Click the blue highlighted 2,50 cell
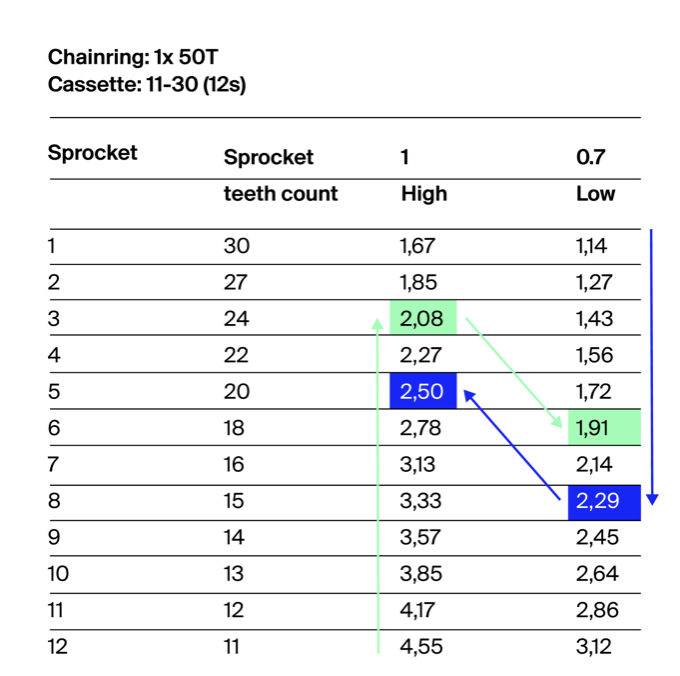680x676 pixels. pos(423,391)
